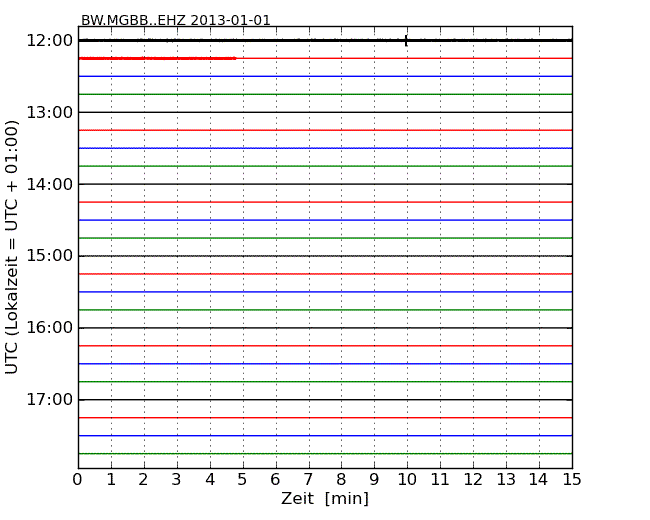Screen dimensions: 650x520
Task: Select x-axis tick label 15
Action: point(572,480)
